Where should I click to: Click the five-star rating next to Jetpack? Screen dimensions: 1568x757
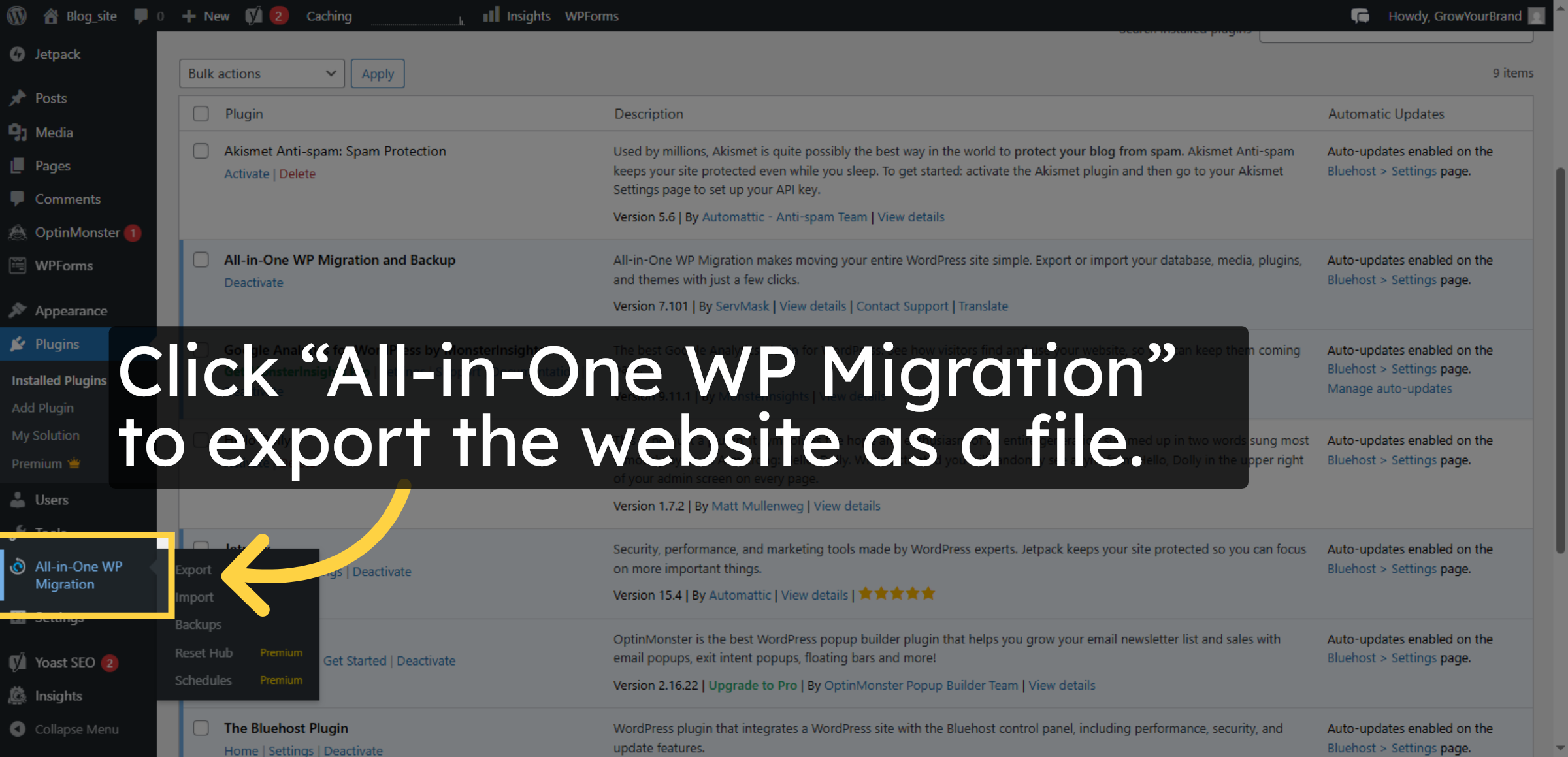pyautogui.click(x=896, y=593)
